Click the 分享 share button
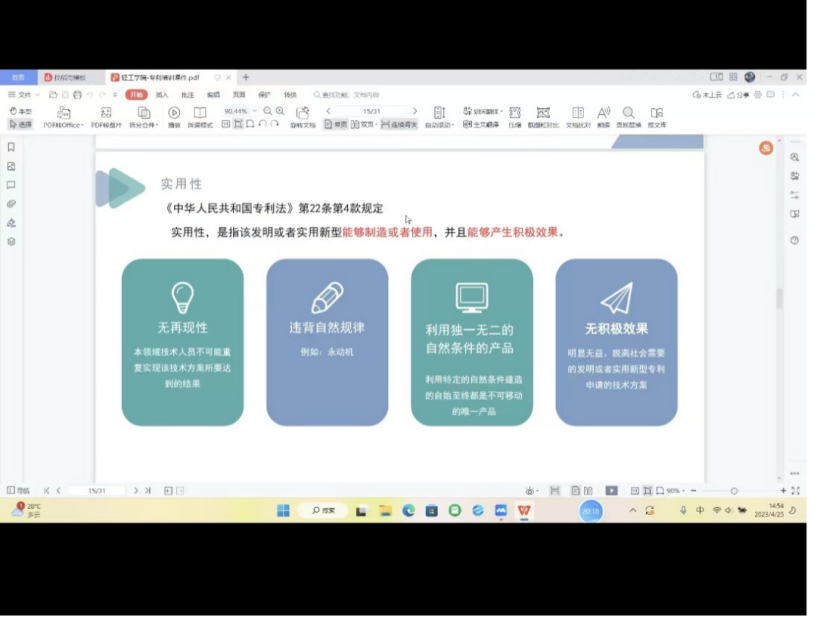The image size is (817, 617). pyautogui.click(x=740, y=95)
